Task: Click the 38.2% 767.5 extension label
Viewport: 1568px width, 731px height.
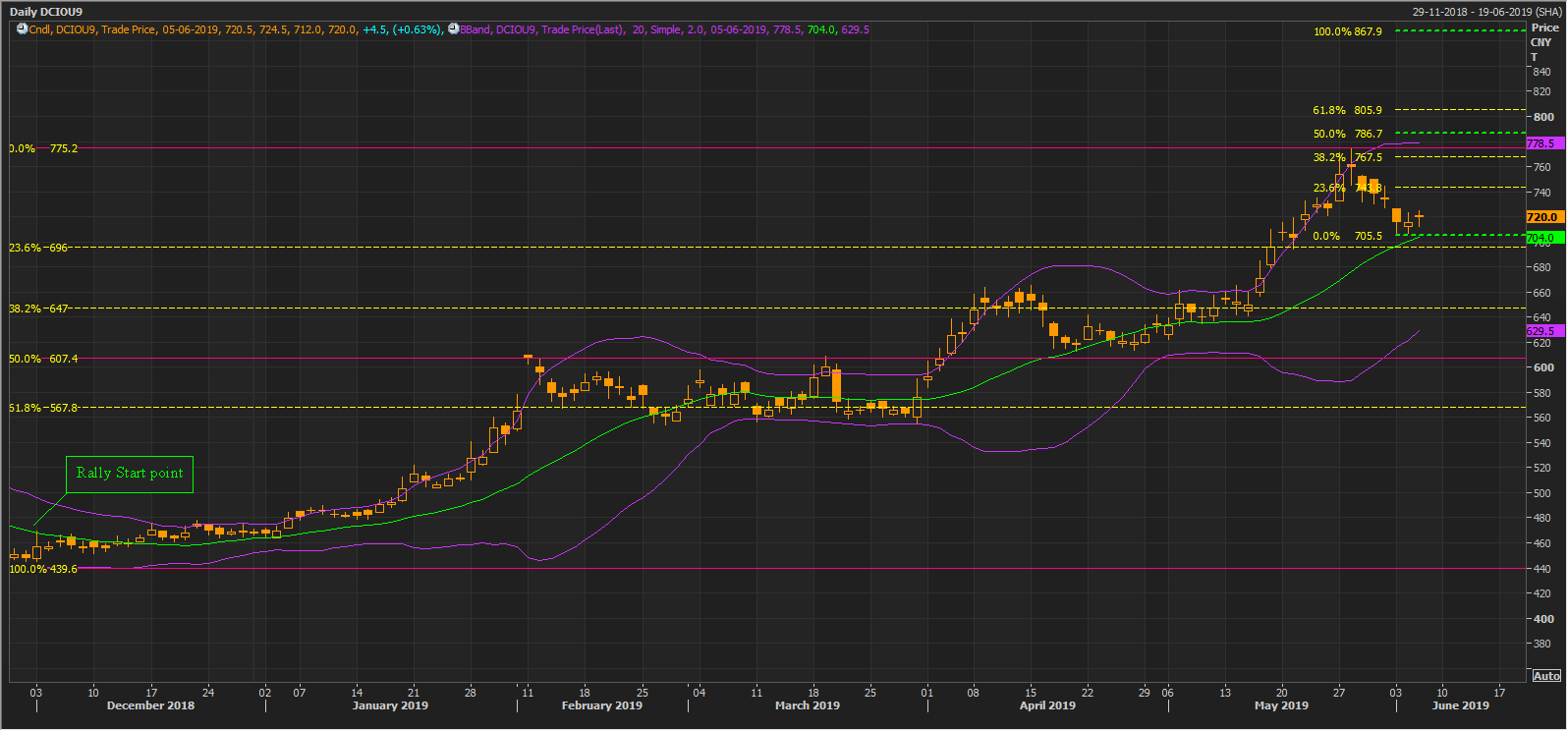Action: click(1348, 157)
